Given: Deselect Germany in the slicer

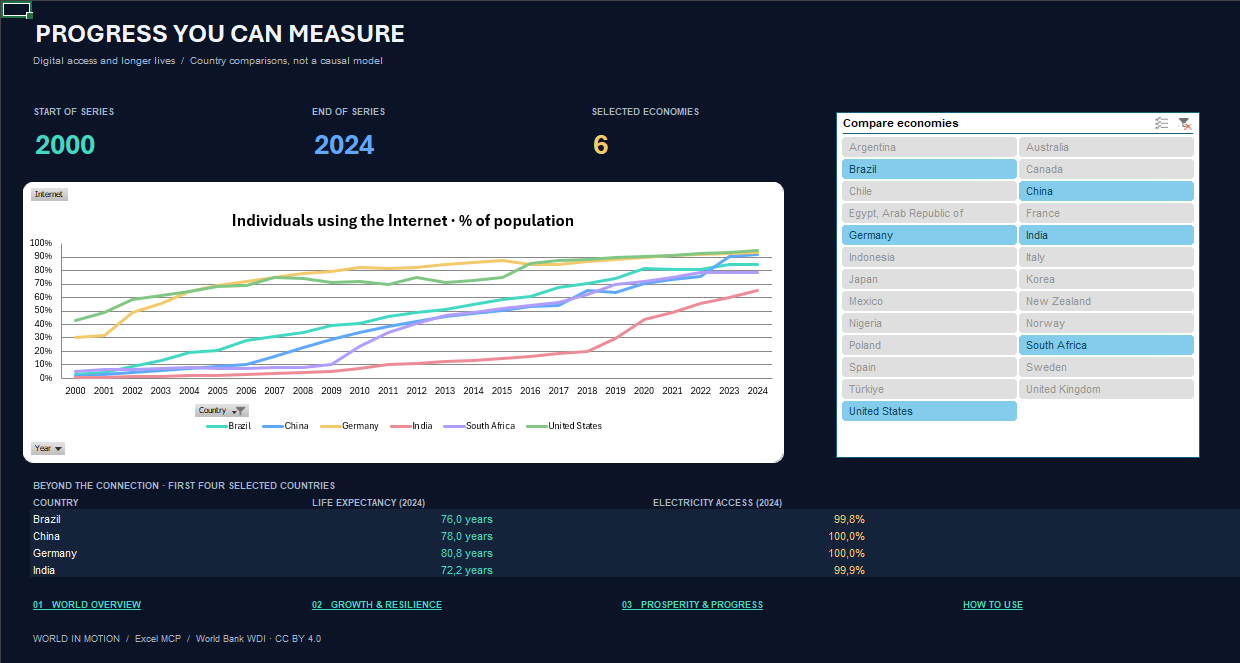Looking at the screenshot, I should (x=929, y=235).
